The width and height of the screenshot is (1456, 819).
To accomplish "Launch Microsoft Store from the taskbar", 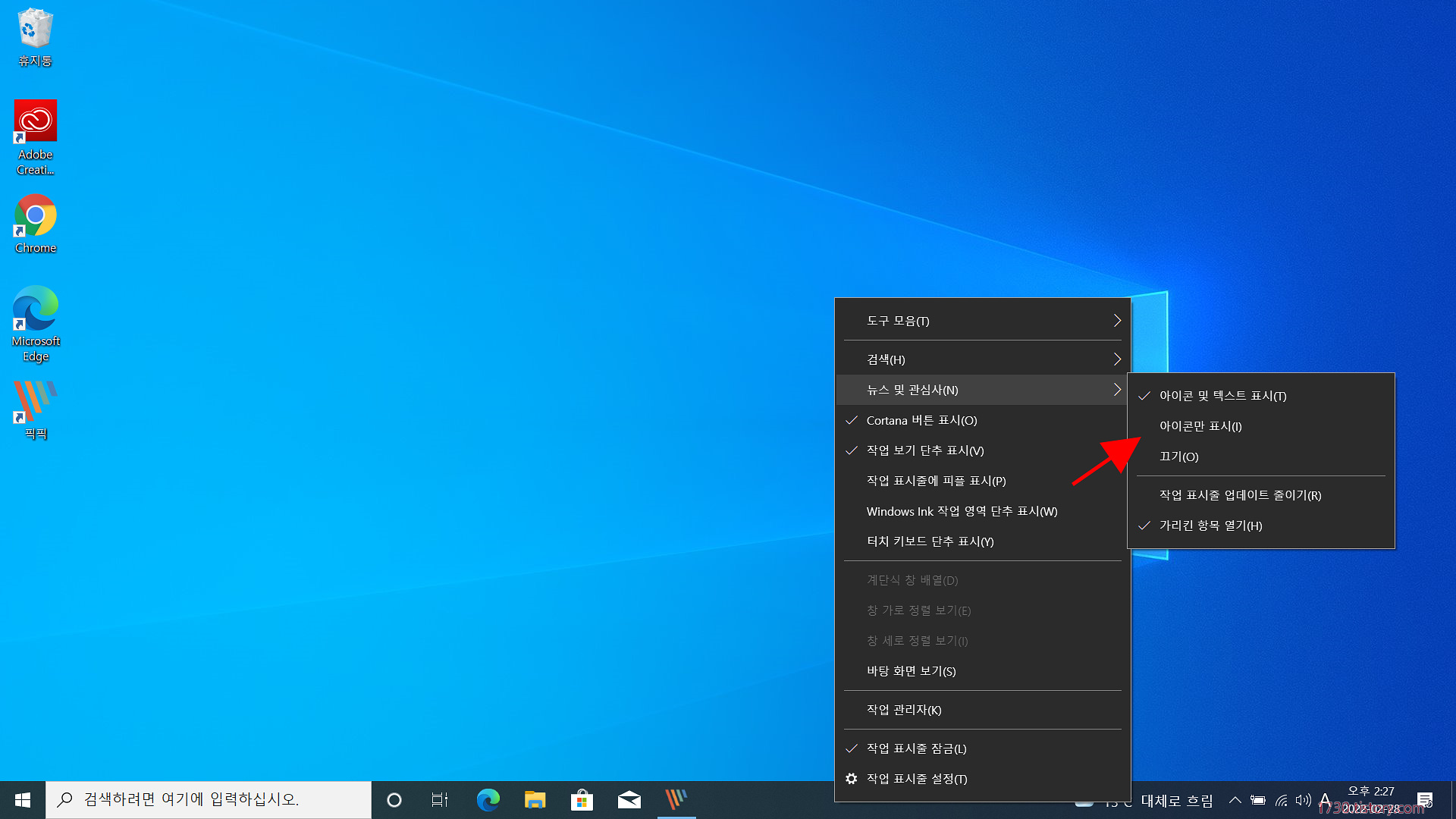I will [x=582, y=800].
